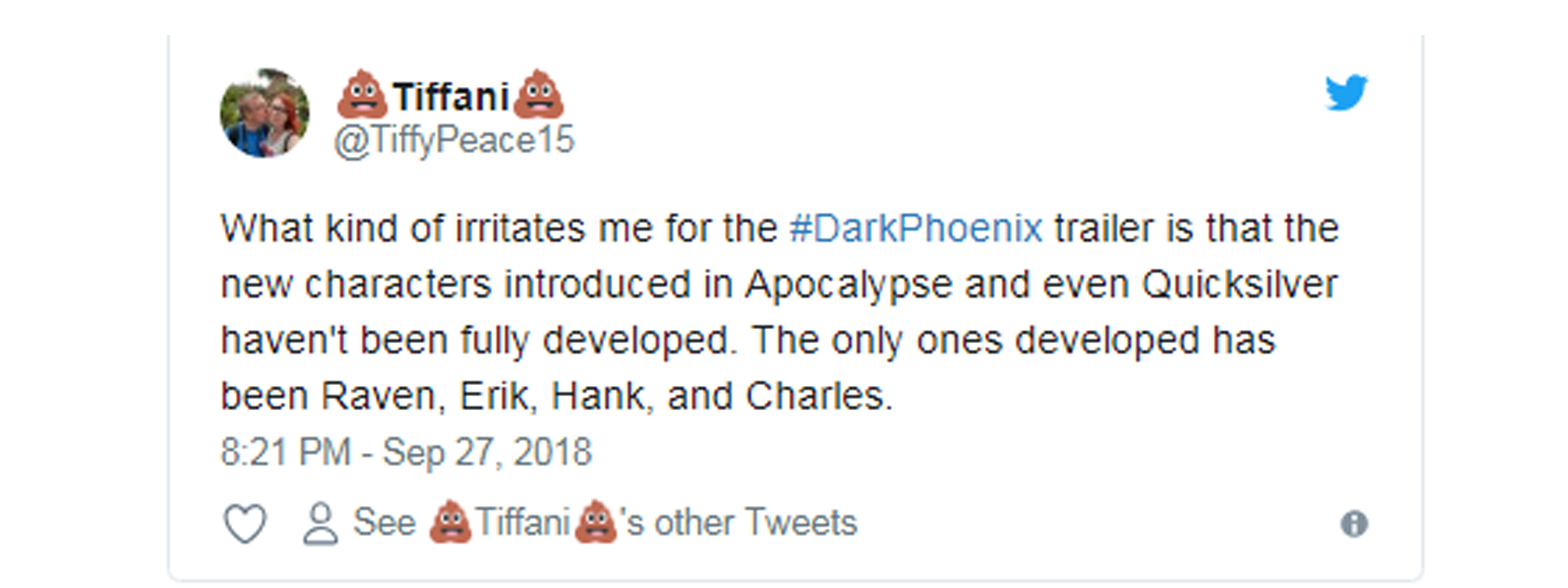1568x588 pixels.
Task: Click the bold Tiffani display name
Action: point(450,96)
